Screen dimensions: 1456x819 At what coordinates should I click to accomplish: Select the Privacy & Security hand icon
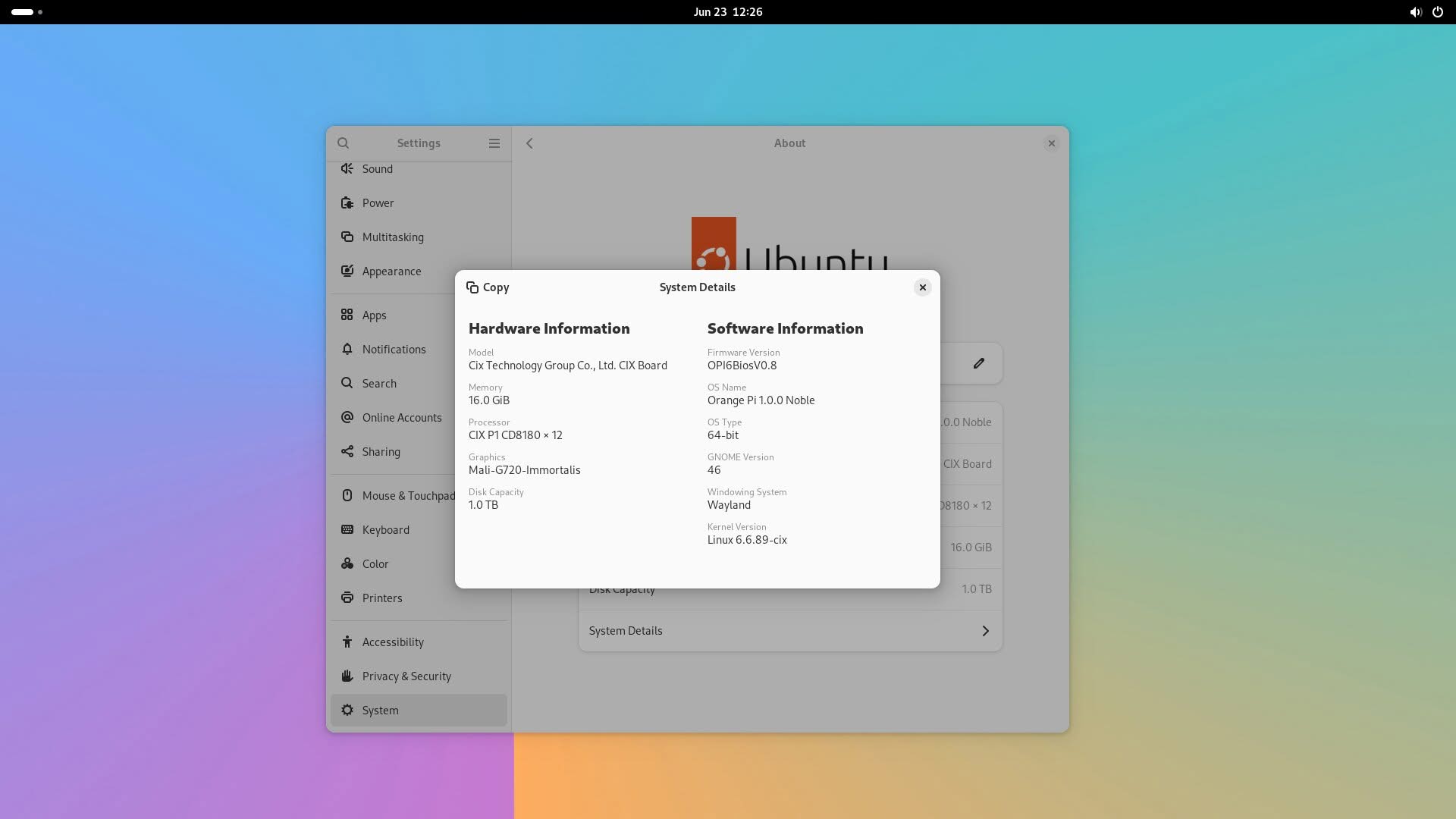347,676
